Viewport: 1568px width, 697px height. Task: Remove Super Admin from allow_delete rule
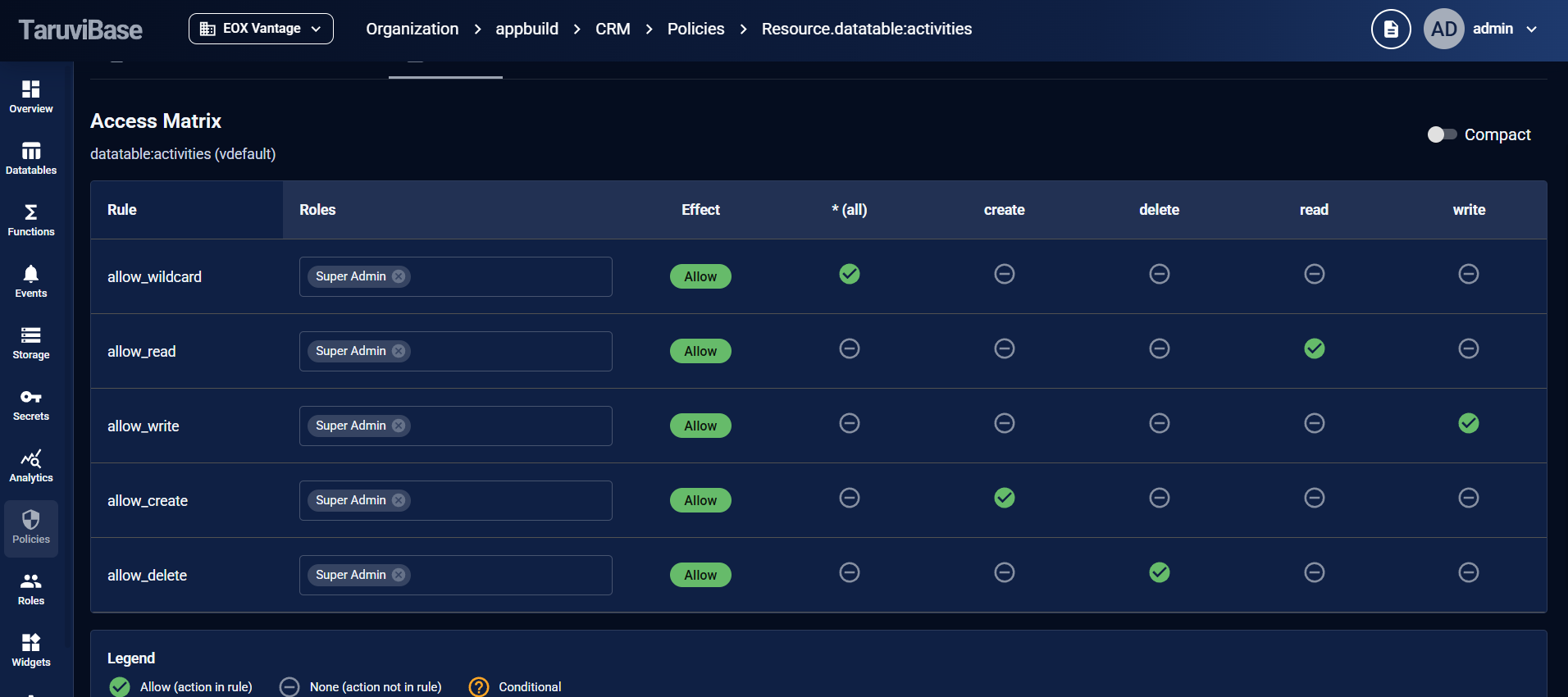coord(399,575)
